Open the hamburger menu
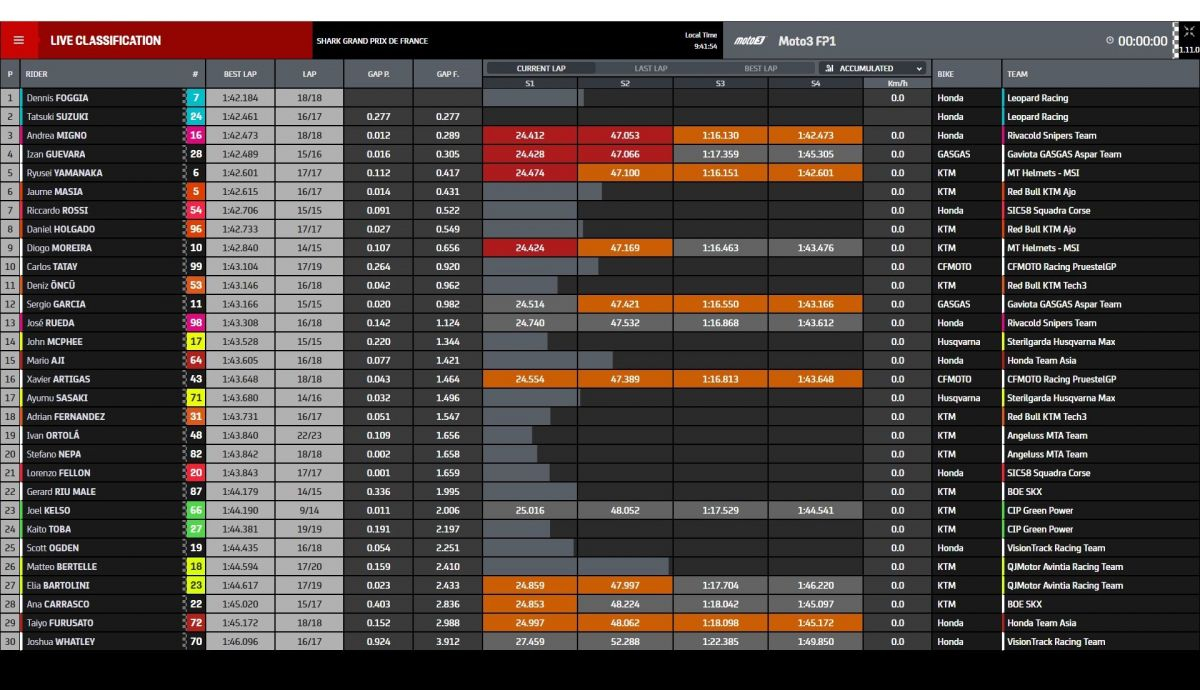1200x690 pixels. (x=18, y=41)
